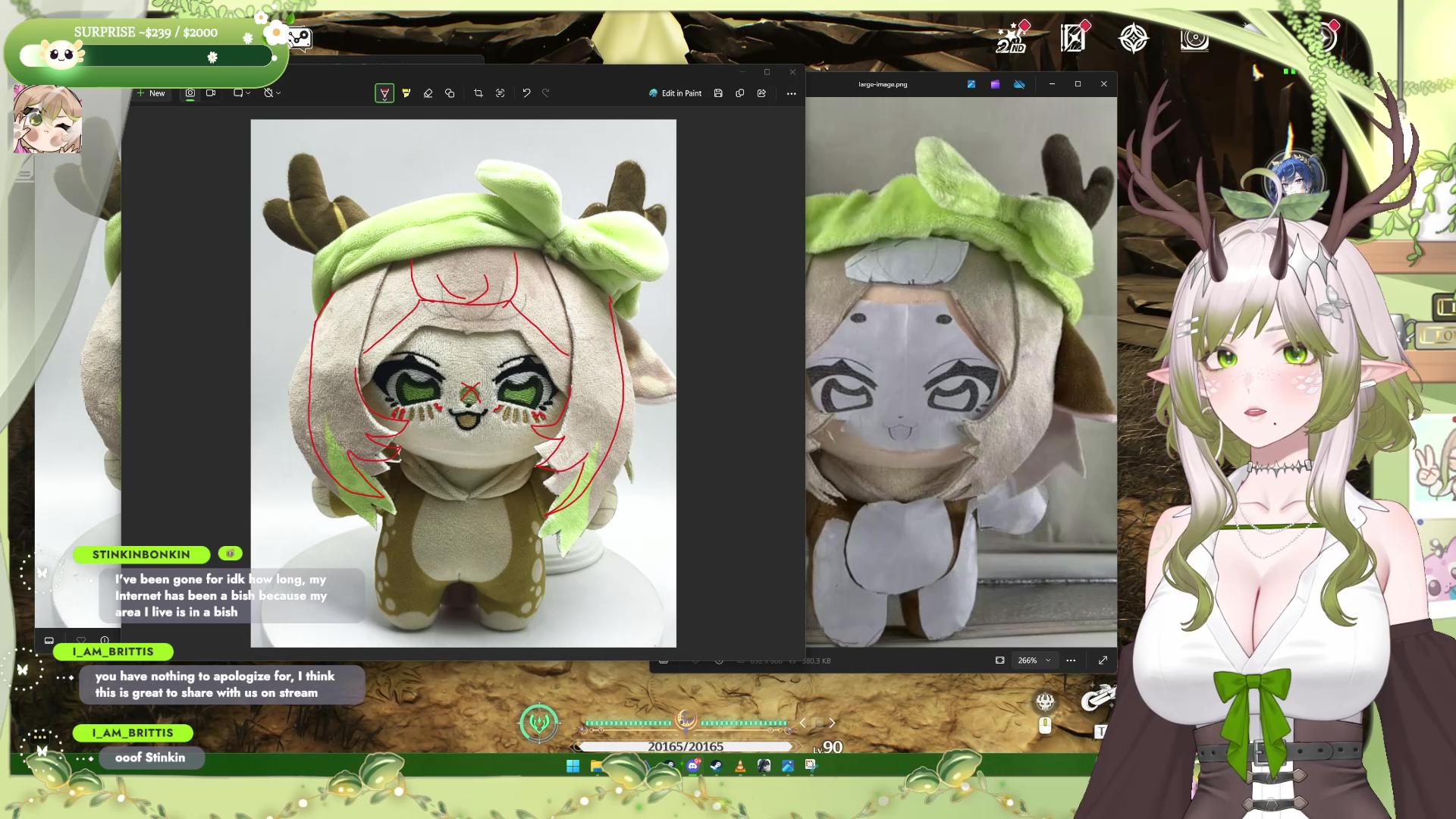
Task: Open the game journal book icon
Action: (1073, 38)
